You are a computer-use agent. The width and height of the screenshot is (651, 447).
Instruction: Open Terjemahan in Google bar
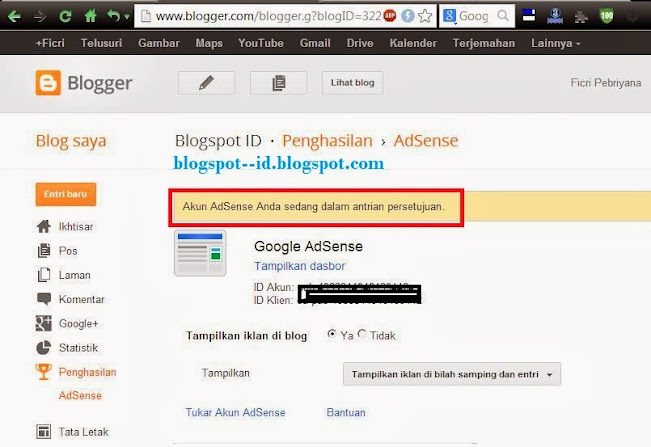(484, 43)
